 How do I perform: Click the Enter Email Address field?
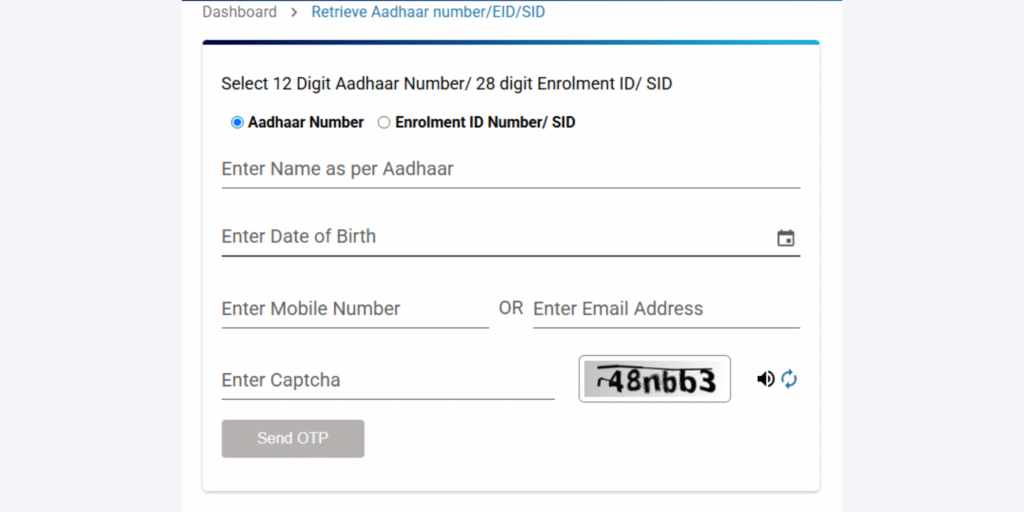[666, 309]
